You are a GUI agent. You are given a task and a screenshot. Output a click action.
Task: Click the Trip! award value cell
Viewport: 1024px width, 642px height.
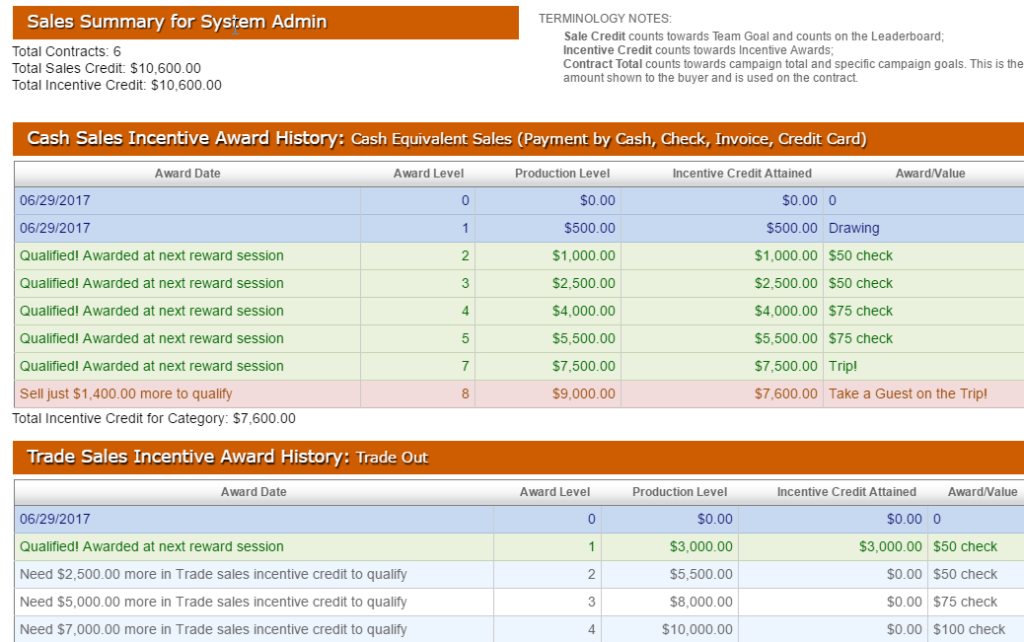point(844,366)
